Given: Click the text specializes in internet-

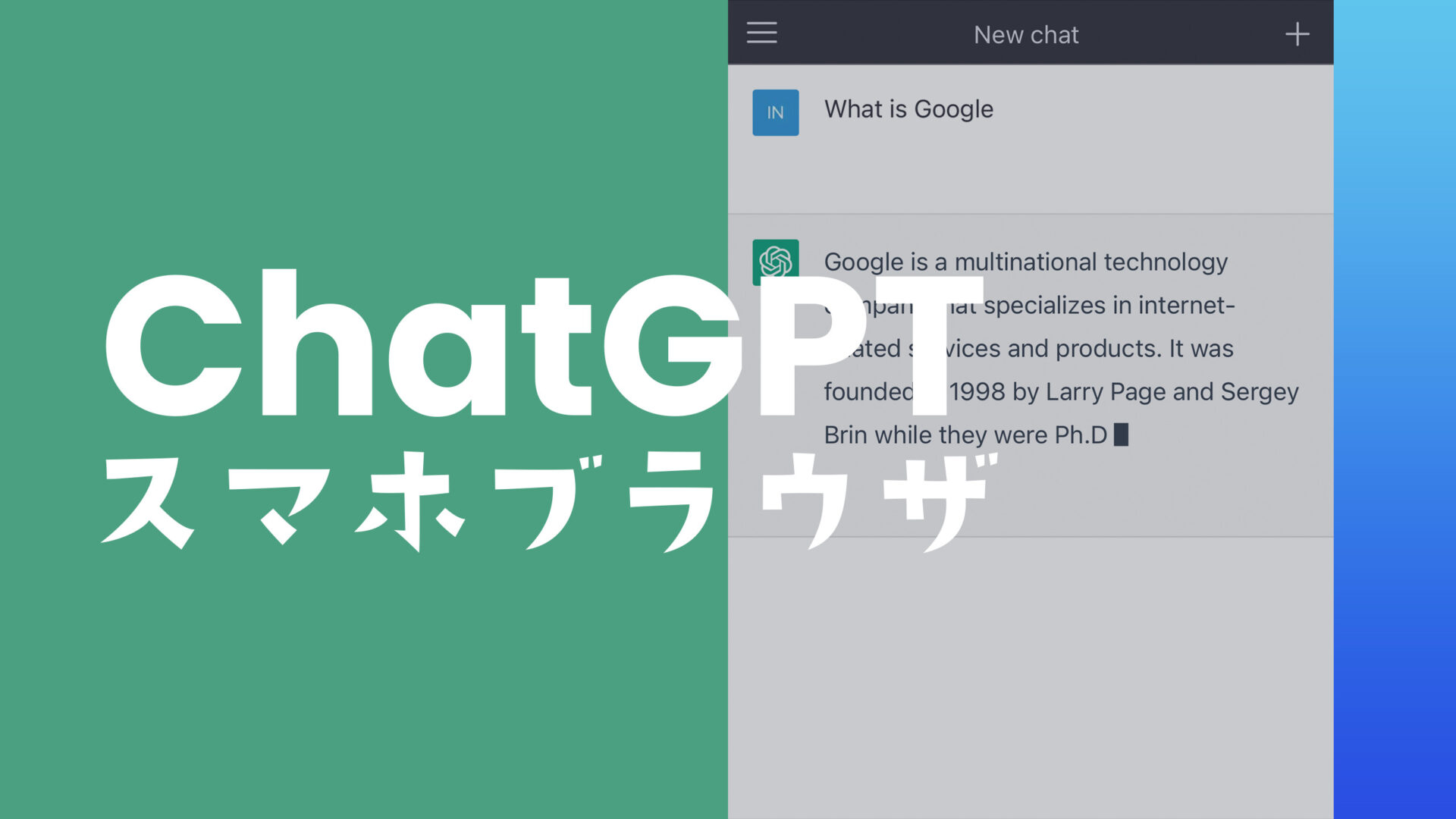Looking at the screenshot, I should [1109, 306].
